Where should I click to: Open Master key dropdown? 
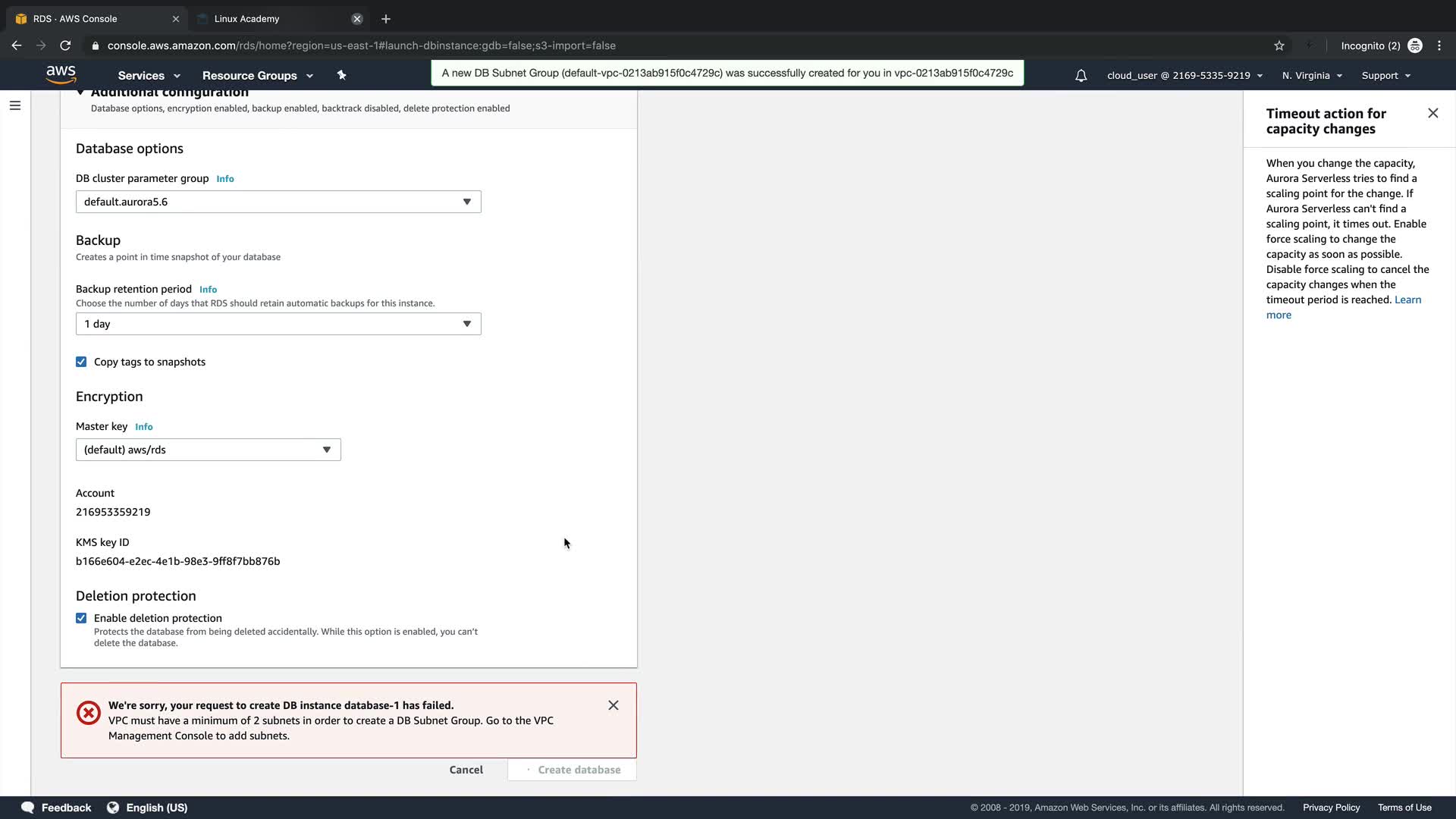tap(208, 450)
